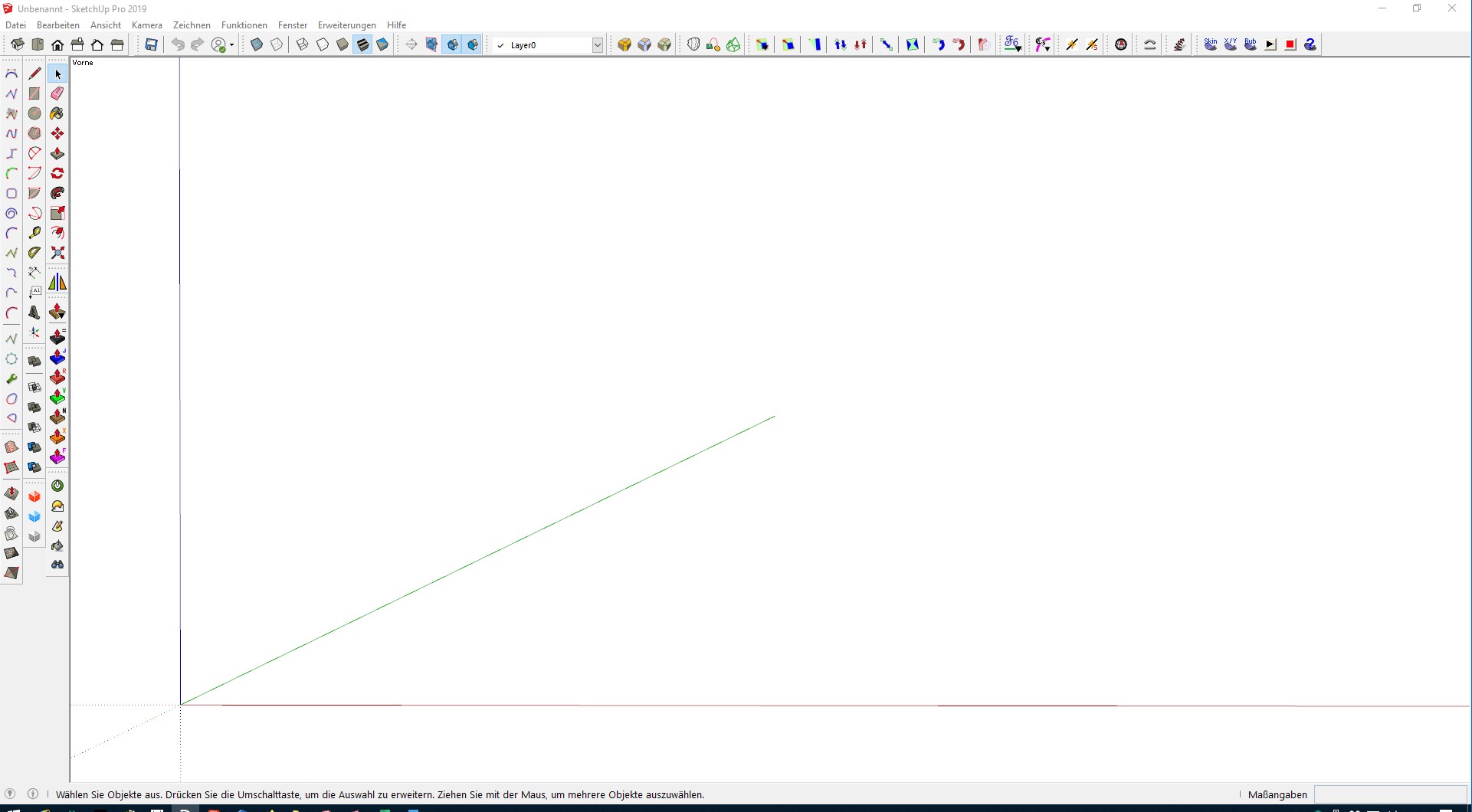Pick the Paint Bucket tool
Viewport: 1472px width, 812px height.
(x=57, y=113)
